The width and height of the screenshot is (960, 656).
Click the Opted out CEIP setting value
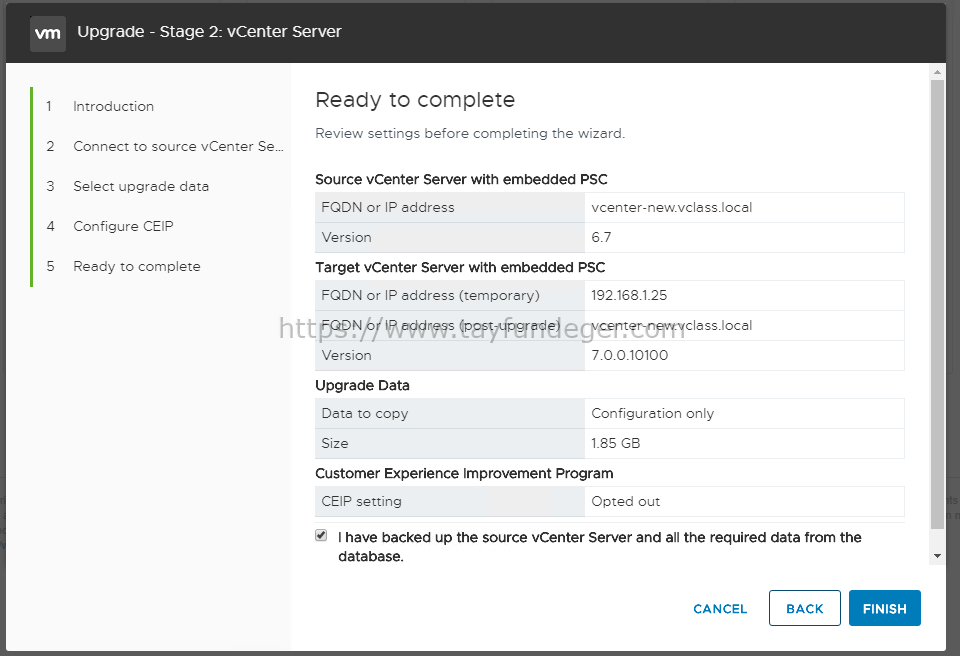click(626, 501)
